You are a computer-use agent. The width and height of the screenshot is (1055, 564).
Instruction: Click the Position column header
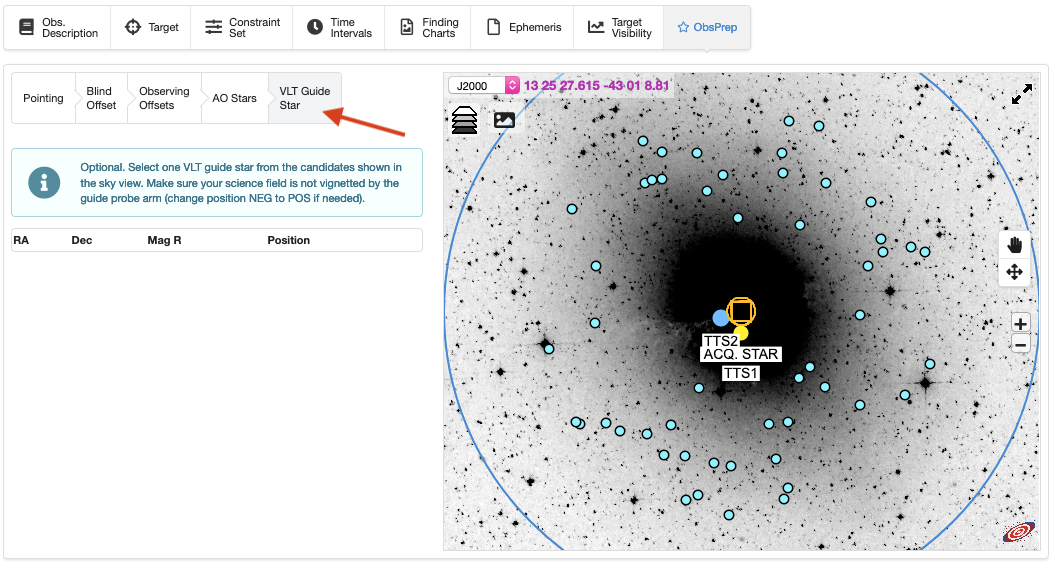tap(289, 240)
